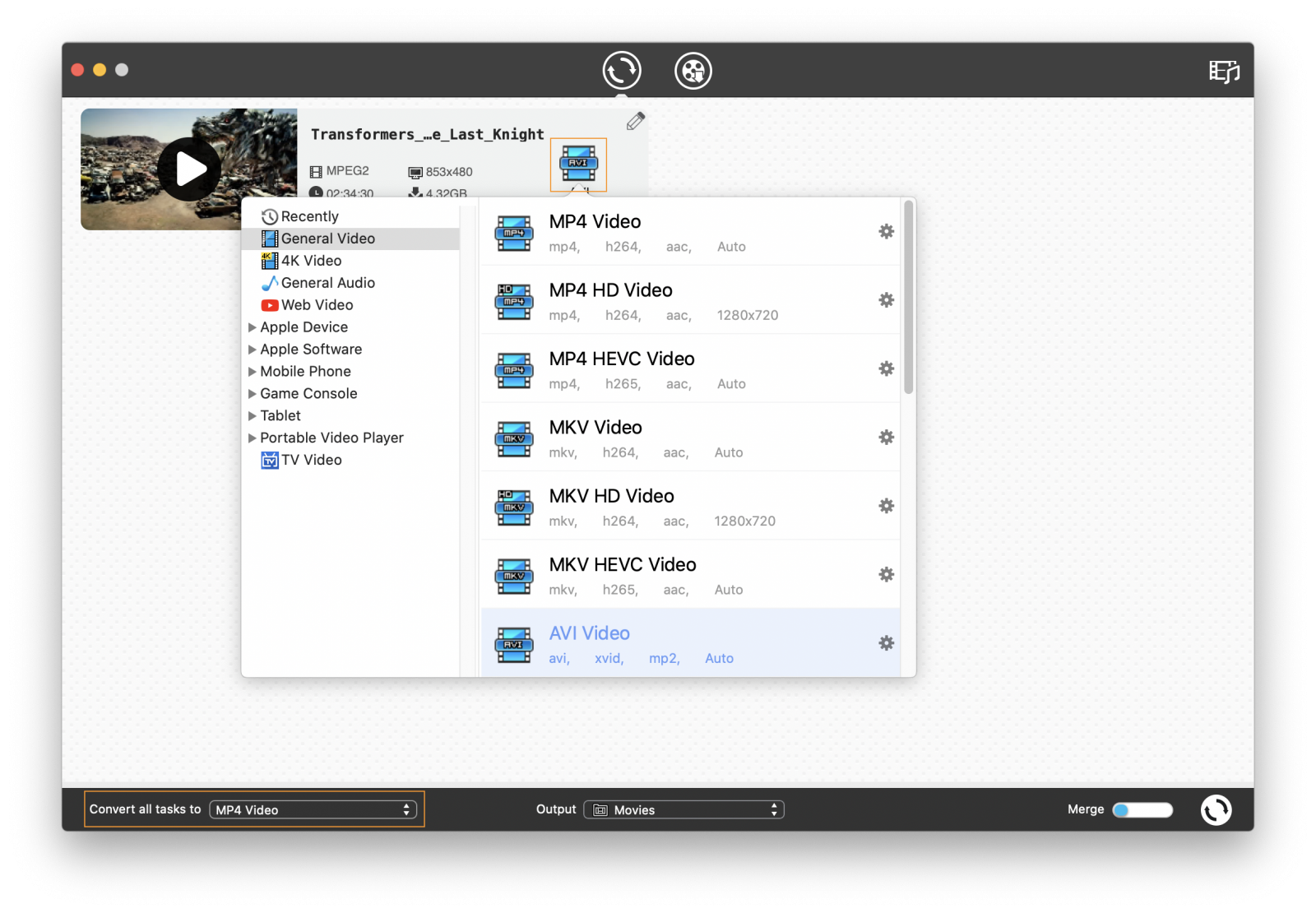This screenshot has width=1316, height=913.
Task: Expand the Portable Video Player category
Action: tap(253, 438)
